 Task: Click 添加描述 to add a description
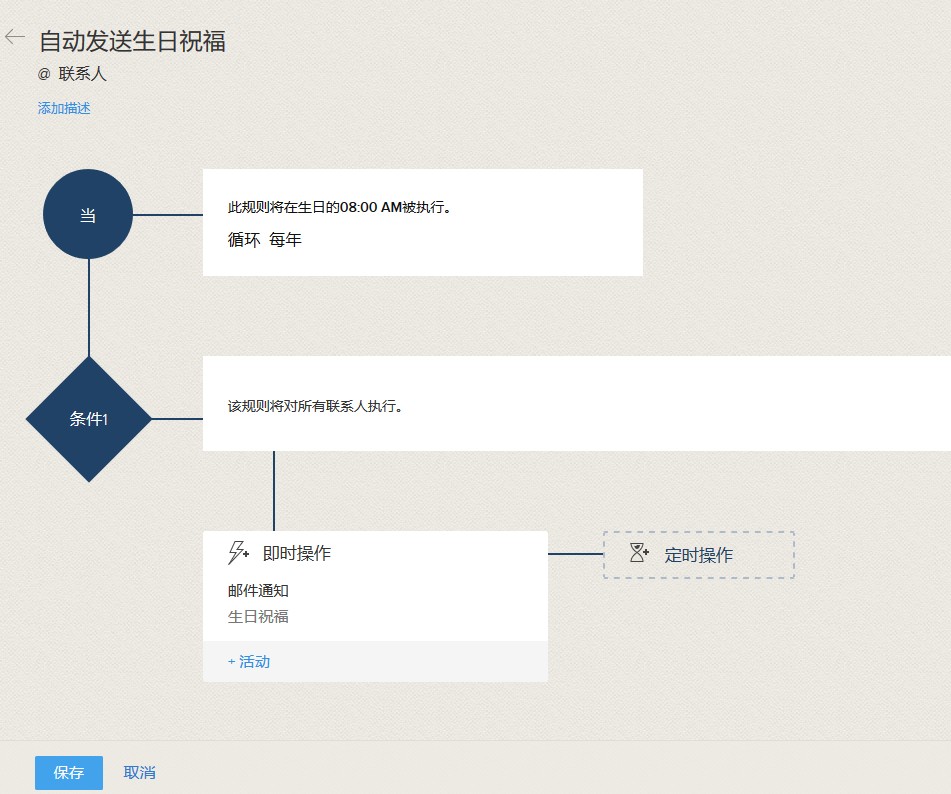tap(64, 108)
